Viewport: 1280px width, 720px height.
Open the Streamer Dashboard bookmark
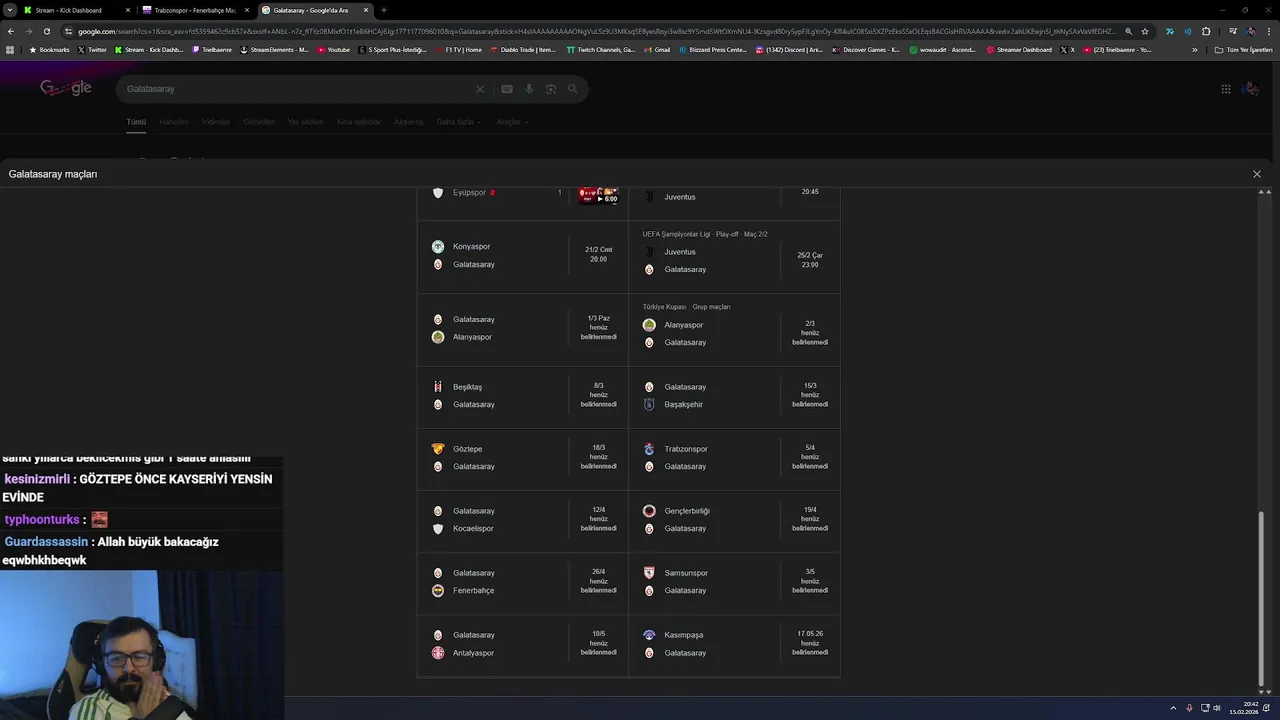click(1019, 49)
